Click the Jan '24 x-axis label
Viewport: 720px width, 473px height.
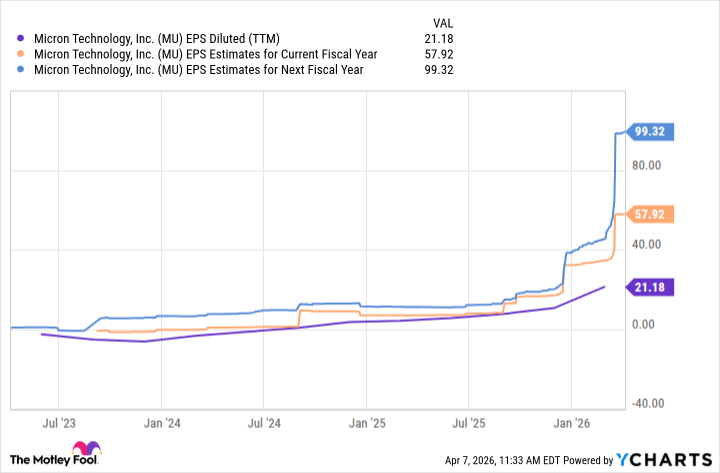coord(162,423)
